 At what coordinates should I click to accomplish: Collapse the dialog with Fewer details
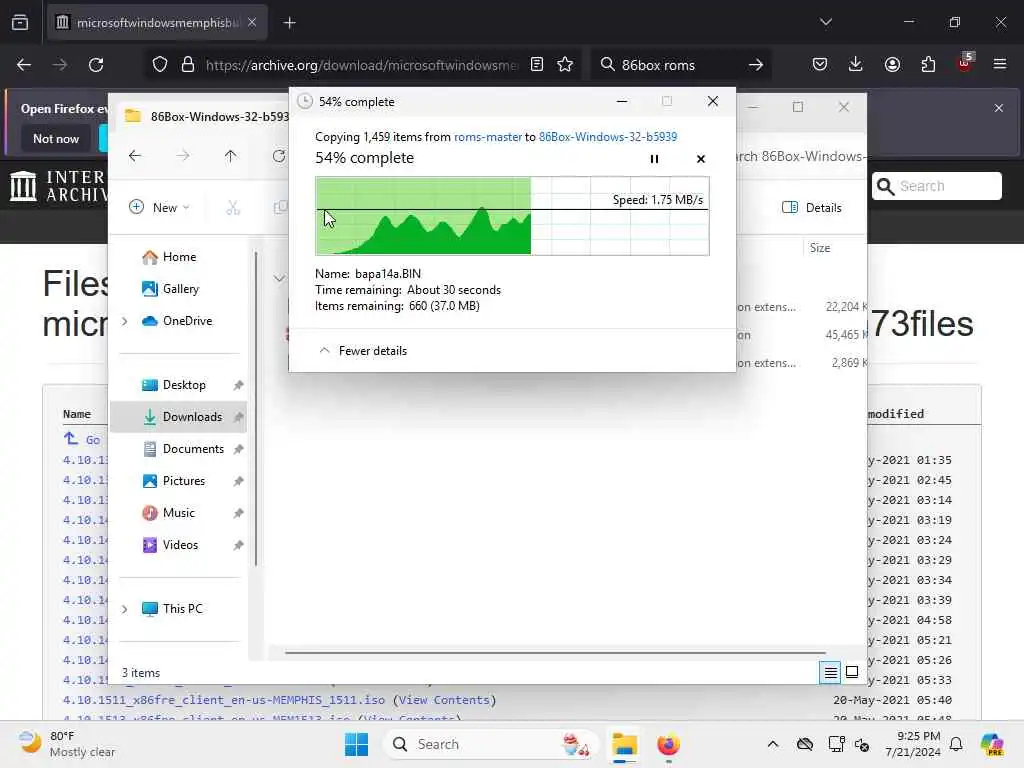tap(362, 351)
